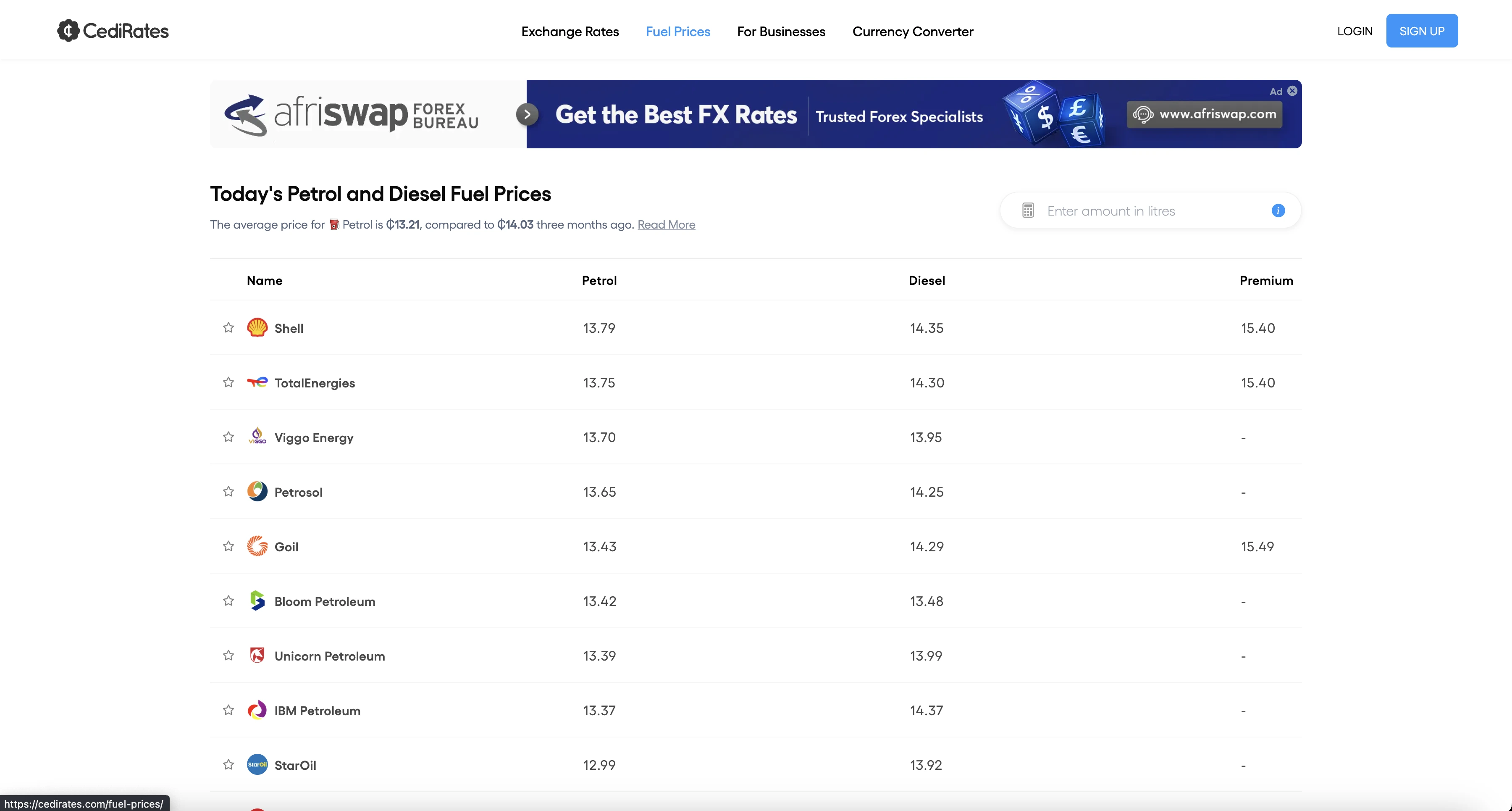Click the SIGN UP button
1512x811 pixels.
tap(1422, 31)
